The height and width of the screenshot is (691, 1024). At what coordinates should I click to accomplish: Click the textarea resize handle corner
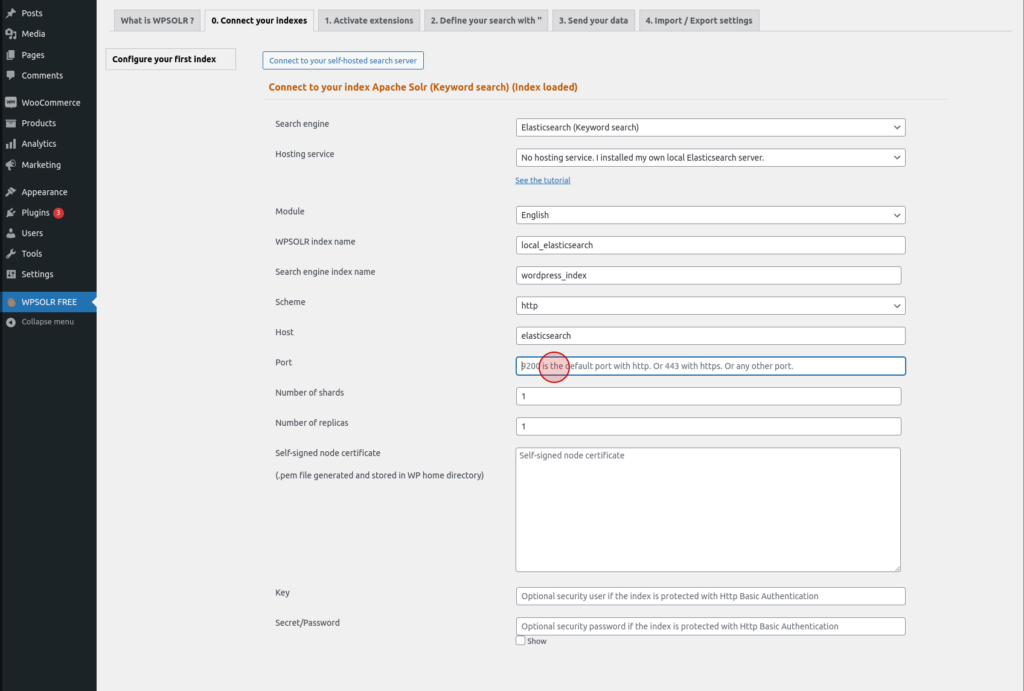click(x=897, y=568)
